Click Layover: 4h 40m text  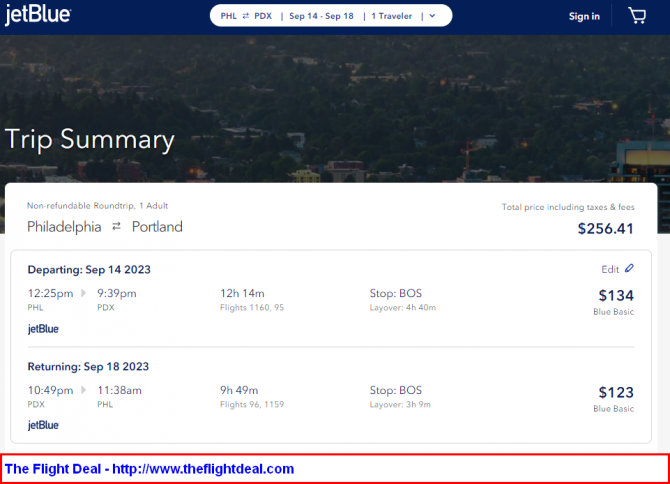point(403,308)
